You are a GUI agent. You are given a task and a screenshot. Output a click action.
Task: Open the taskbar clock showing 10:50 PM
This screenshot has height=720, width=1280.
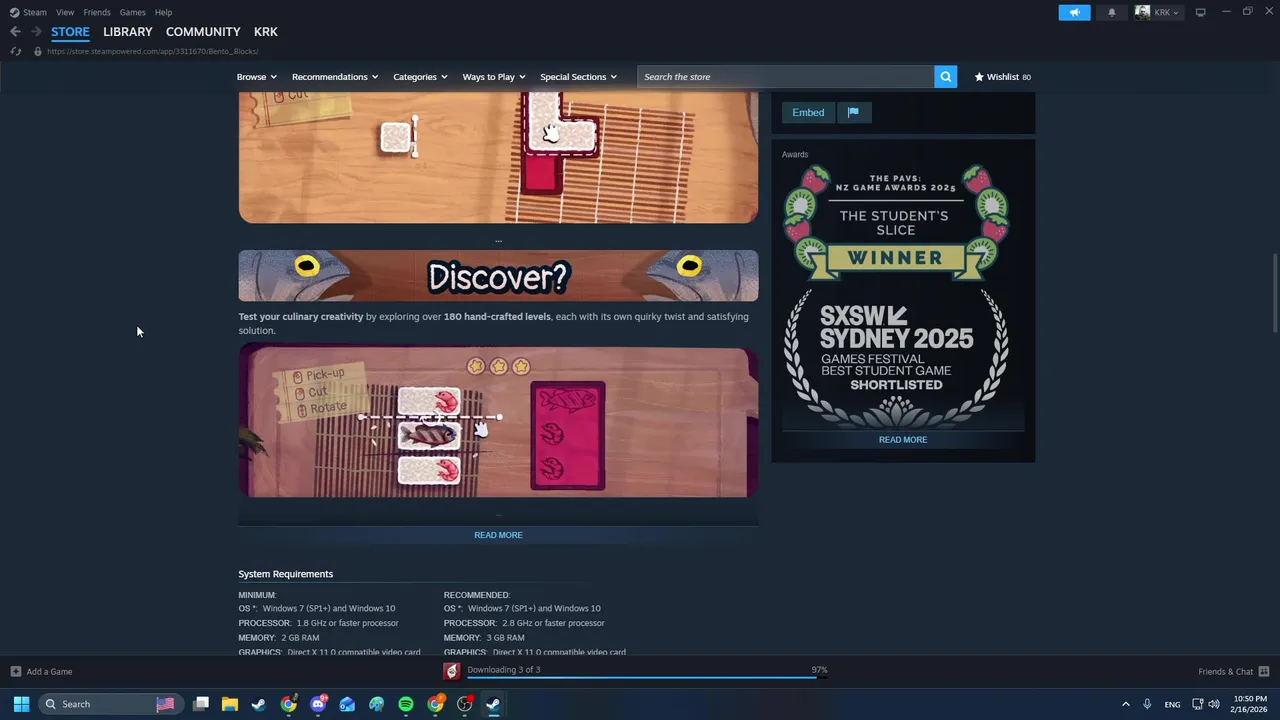[x=1250, y=704]
